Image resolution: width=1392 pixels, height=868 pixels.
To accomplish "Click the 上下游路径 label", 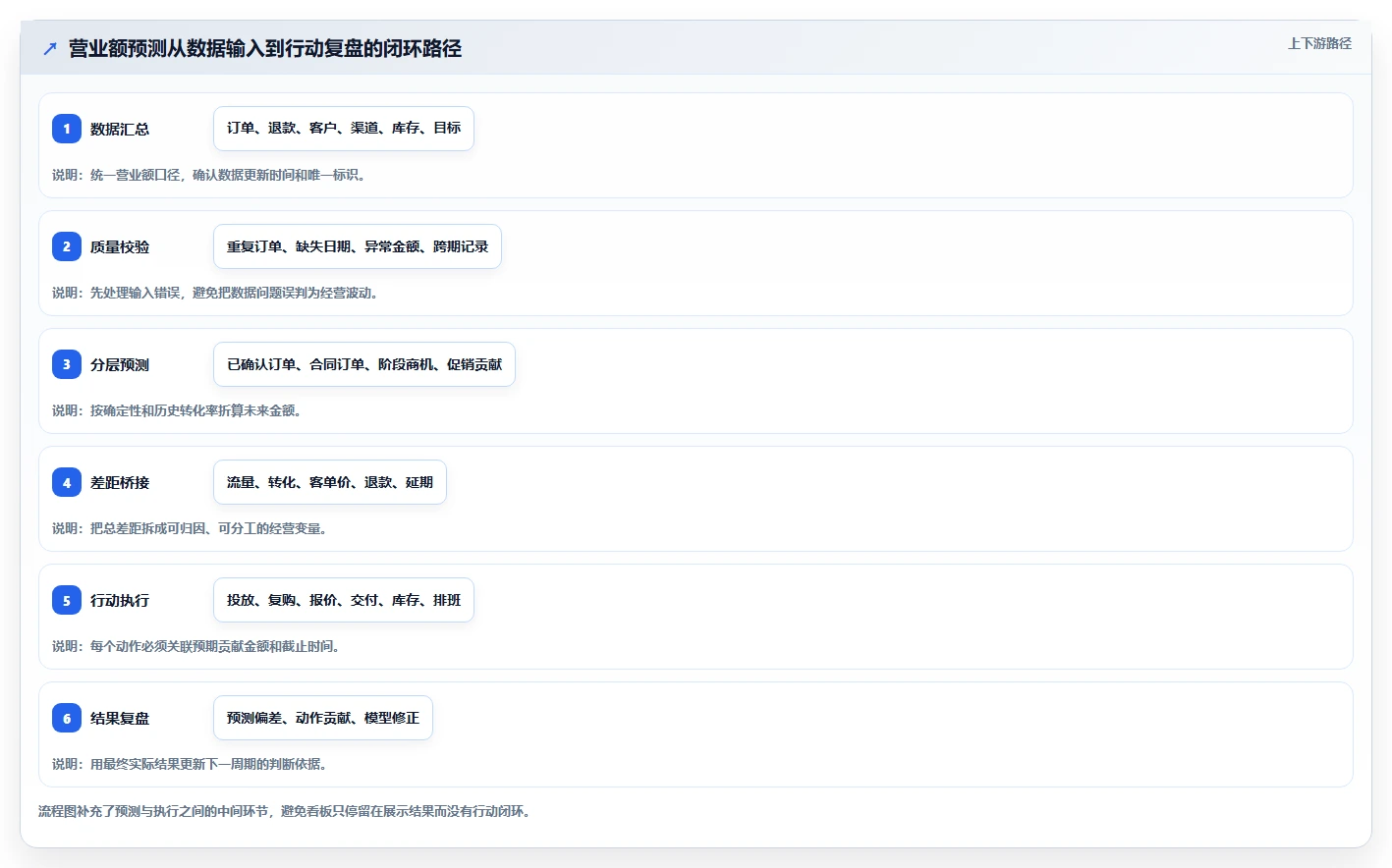I will (x=1319, y=43).
